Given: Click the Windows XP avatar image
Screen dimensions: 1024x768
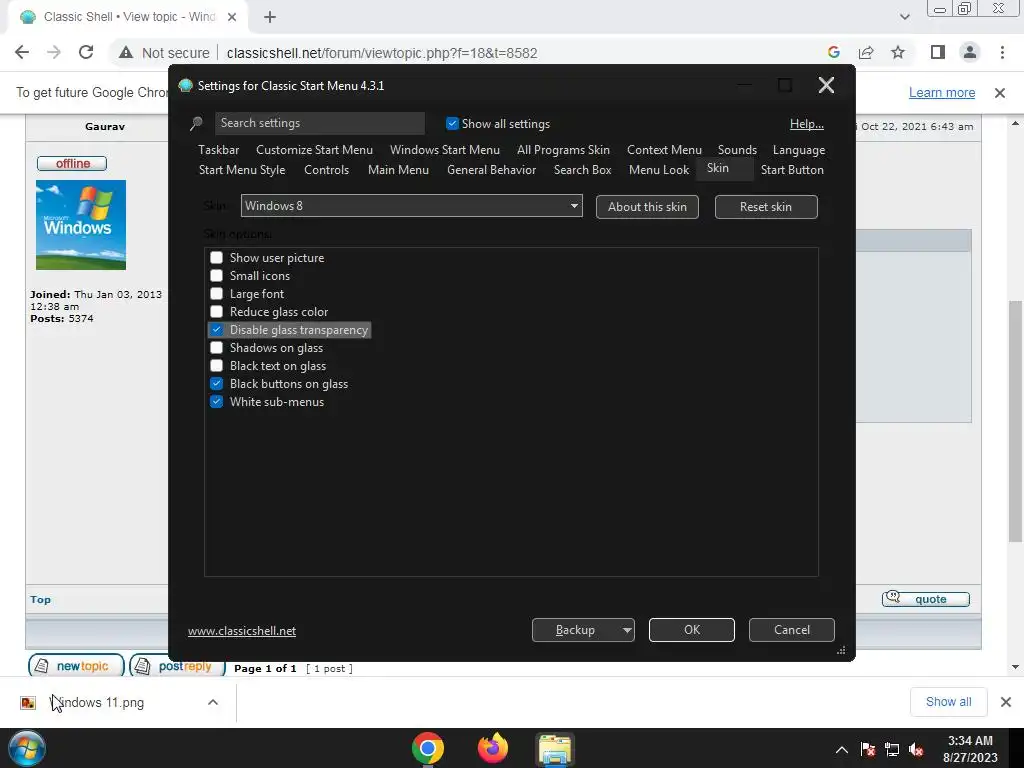Looking at the screenshot, I should click(81, 225).
